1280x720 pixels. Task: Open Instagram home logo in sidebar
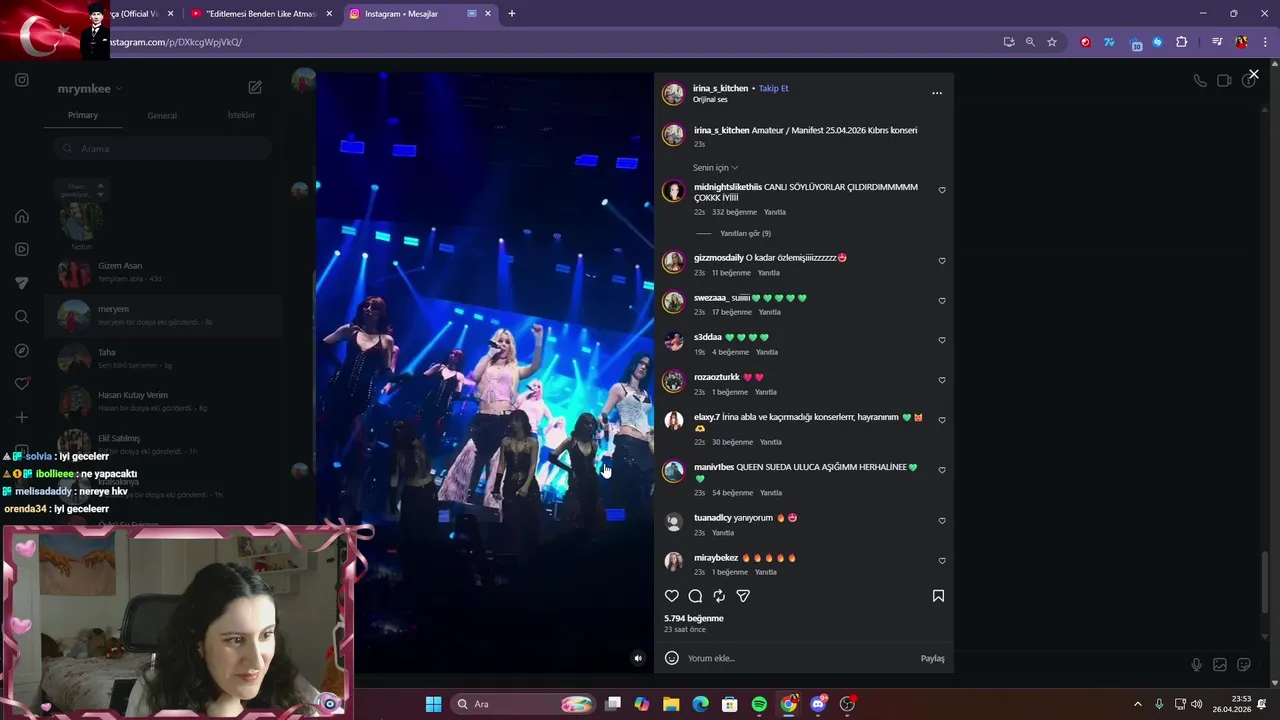tap(22, 80)
